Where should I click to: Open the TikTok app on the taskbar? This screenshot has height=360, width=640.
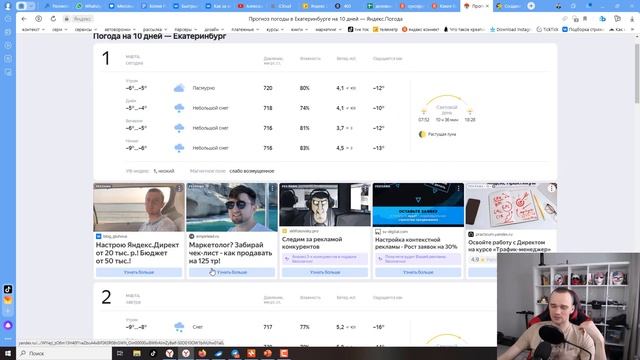[x=153, y=353]
